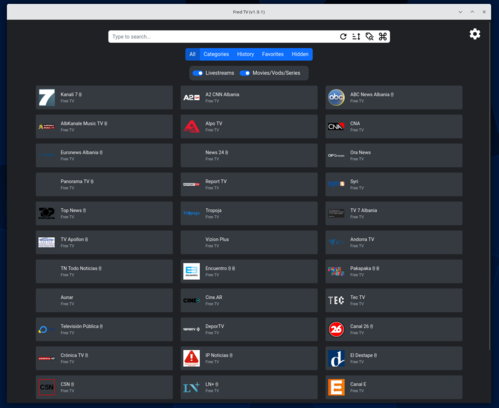
Task: Click the Canal 26 red logo
Action: pyautogui.click(x=336, y=329)
